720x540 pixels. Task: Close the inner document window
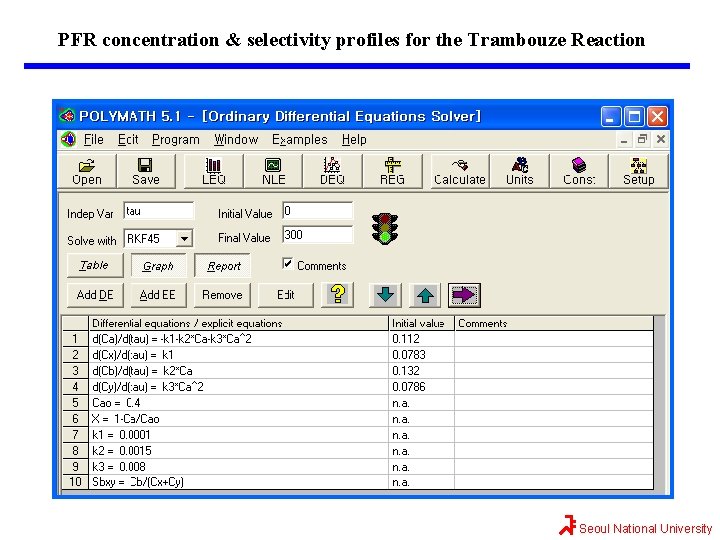(661, 139)
